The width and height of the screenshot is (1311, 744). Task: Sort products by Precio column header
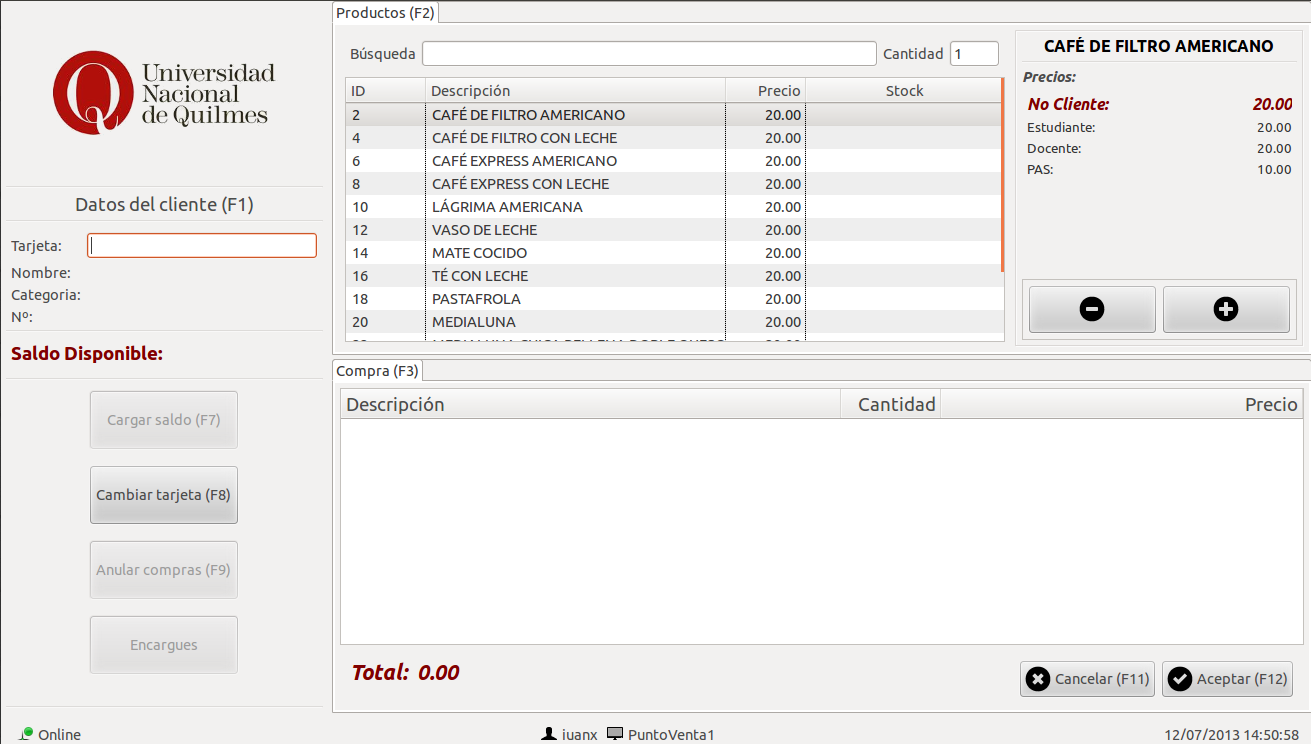coord(766,91)
